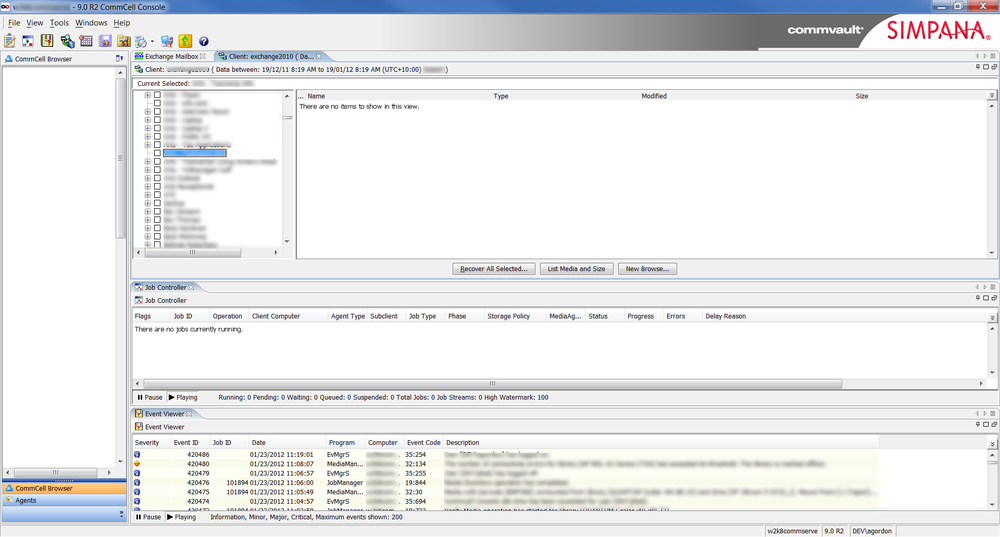Image resolution: width=1000 pixels, height=537 pixels.
Task: Close the Client: exchange2010 tab
Action: tap(319, 56)
